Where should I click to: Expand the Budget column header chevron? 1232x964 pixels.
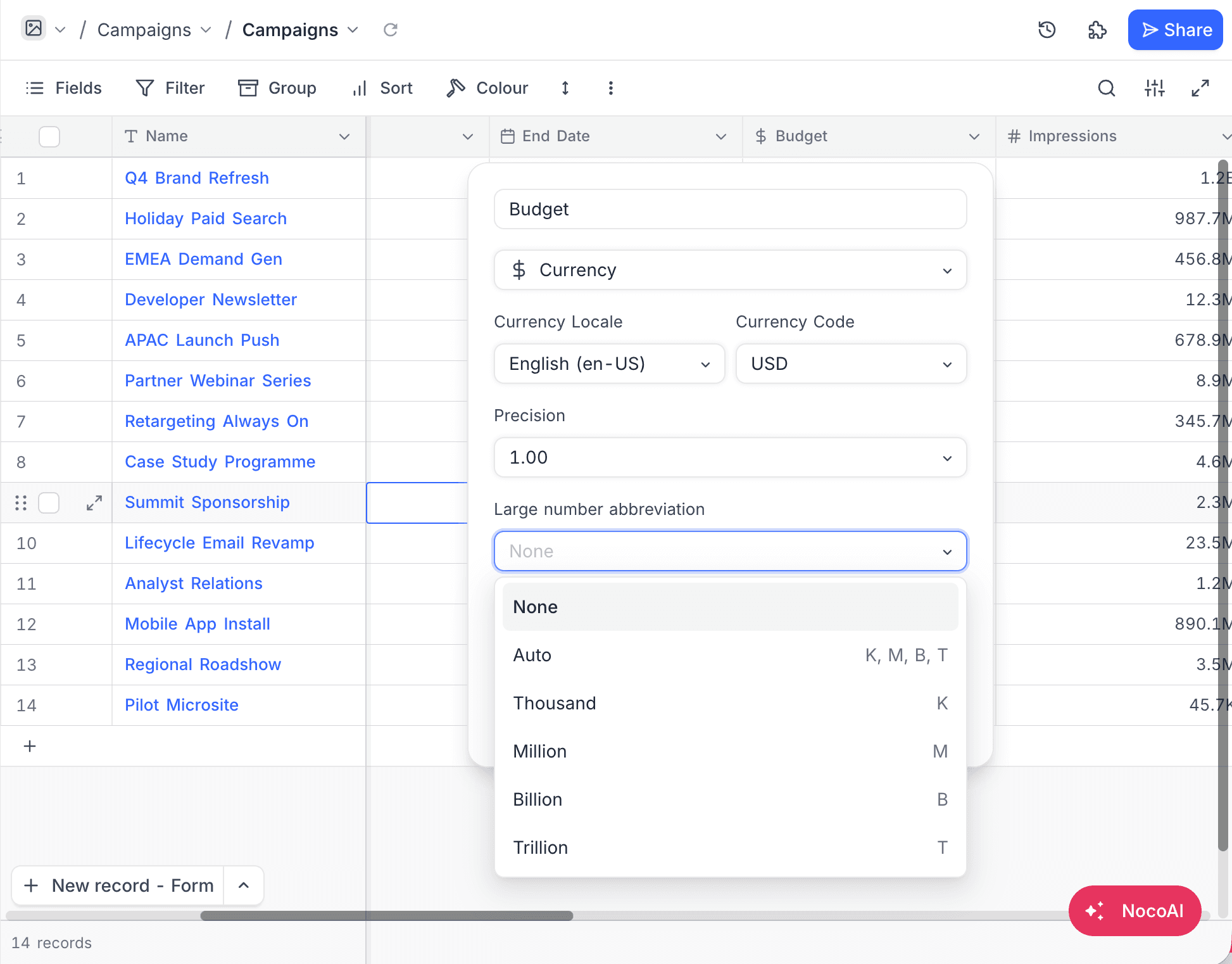click(x=974, y=137)
